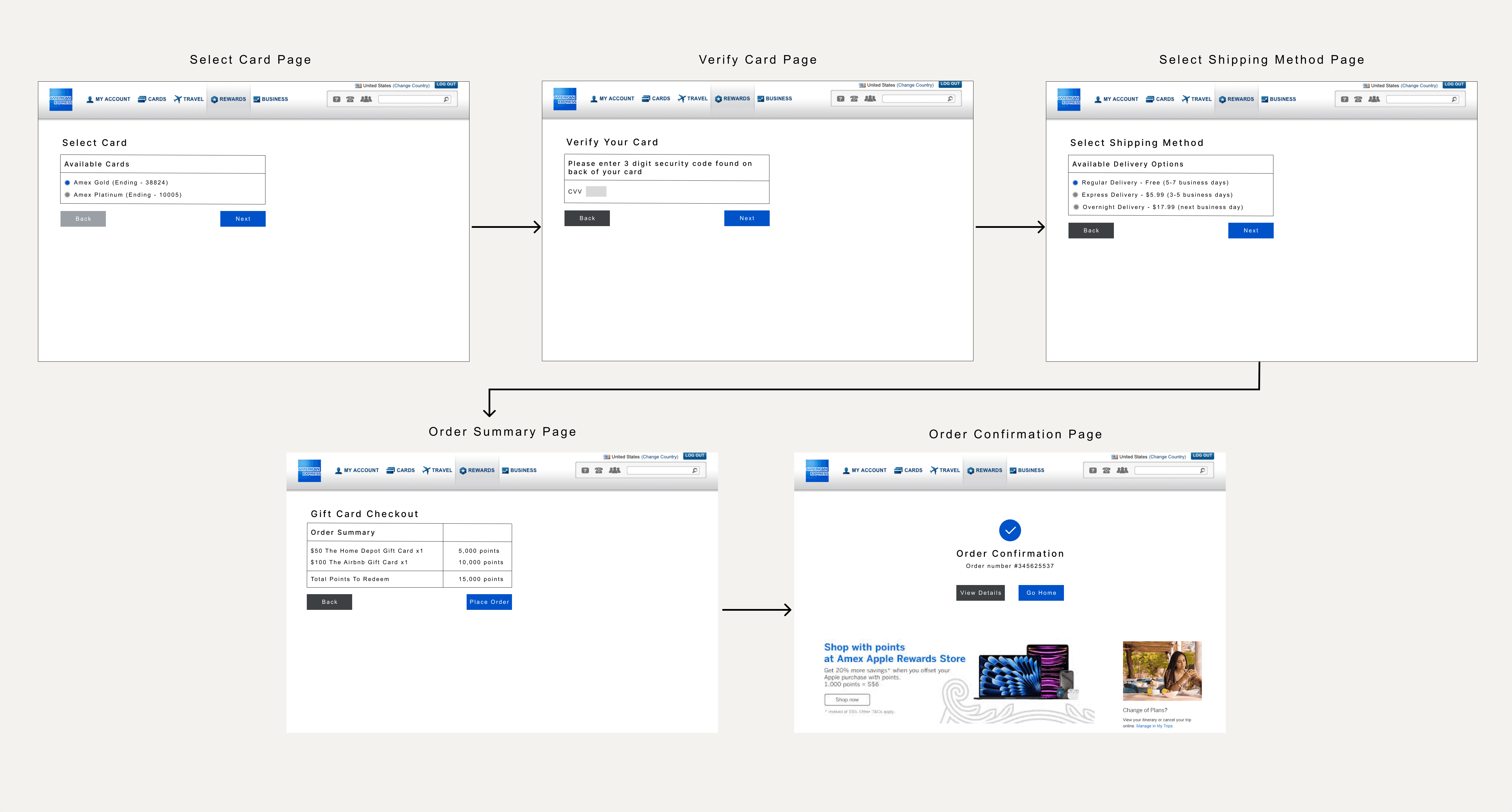The width and height of the screenshot is (1512, 812).
Task: Click the CVV security code field
Action: [x=596, y=191]
